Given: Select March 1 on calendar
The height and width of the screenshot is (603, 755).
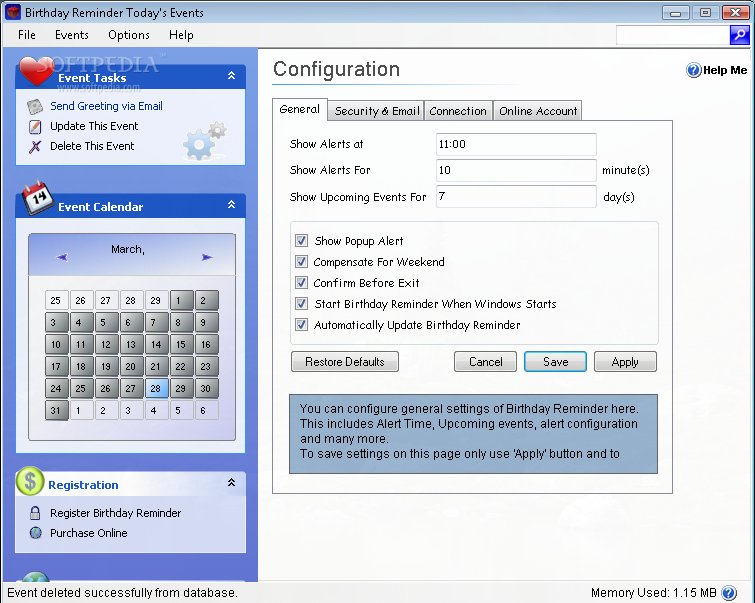Looking at the screenshot, I should point(181,301).
